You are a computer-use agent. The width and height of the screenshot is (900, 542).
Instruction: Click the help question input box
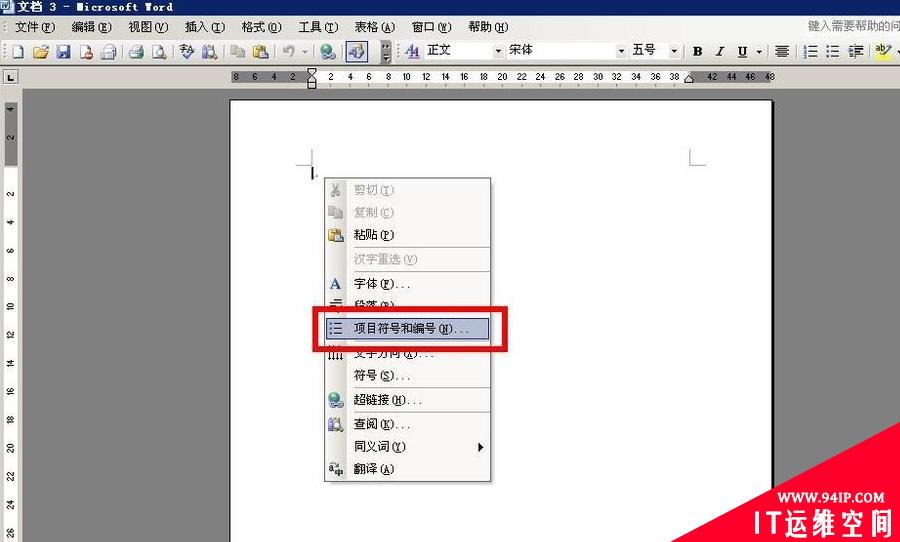[852, 26]
